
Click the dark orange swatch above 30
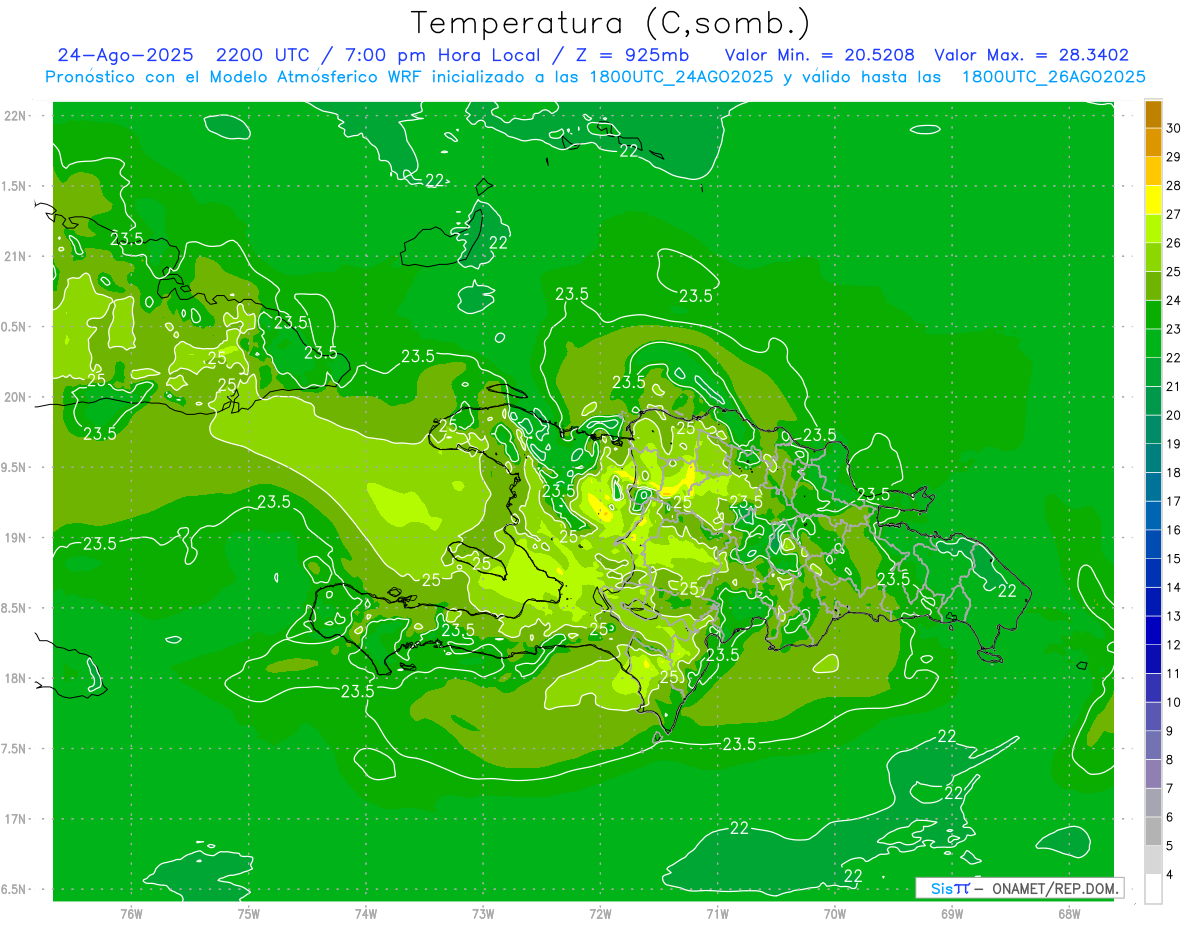click(1153, 115)
